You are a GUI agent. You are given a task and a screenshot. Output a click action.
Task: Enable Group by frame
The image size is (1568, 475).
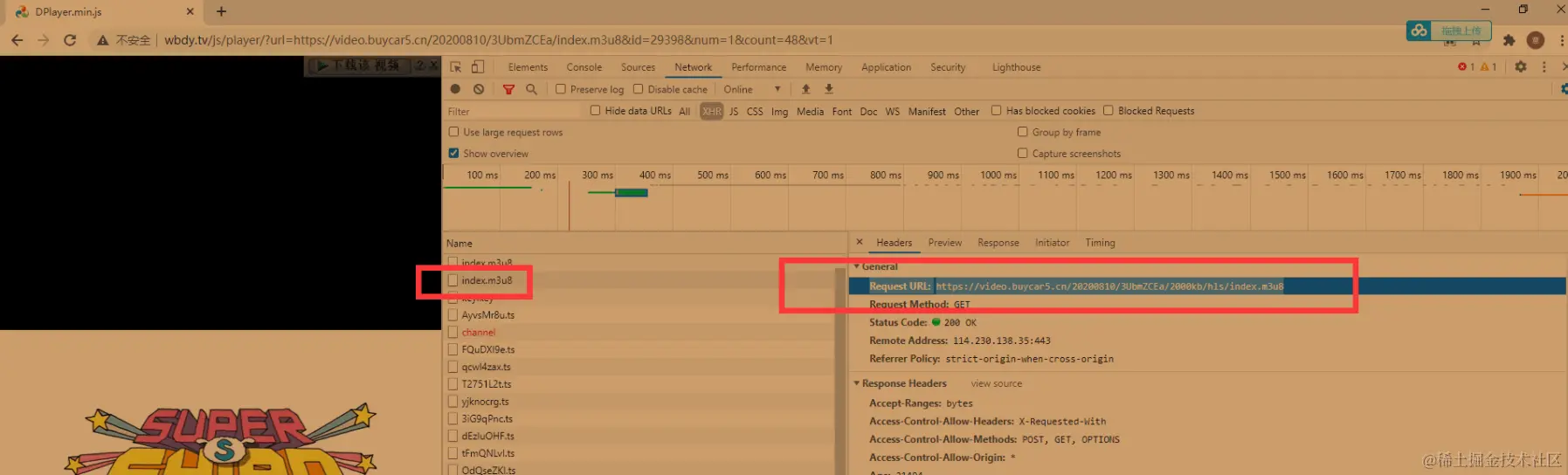[x=1022, y=132]
